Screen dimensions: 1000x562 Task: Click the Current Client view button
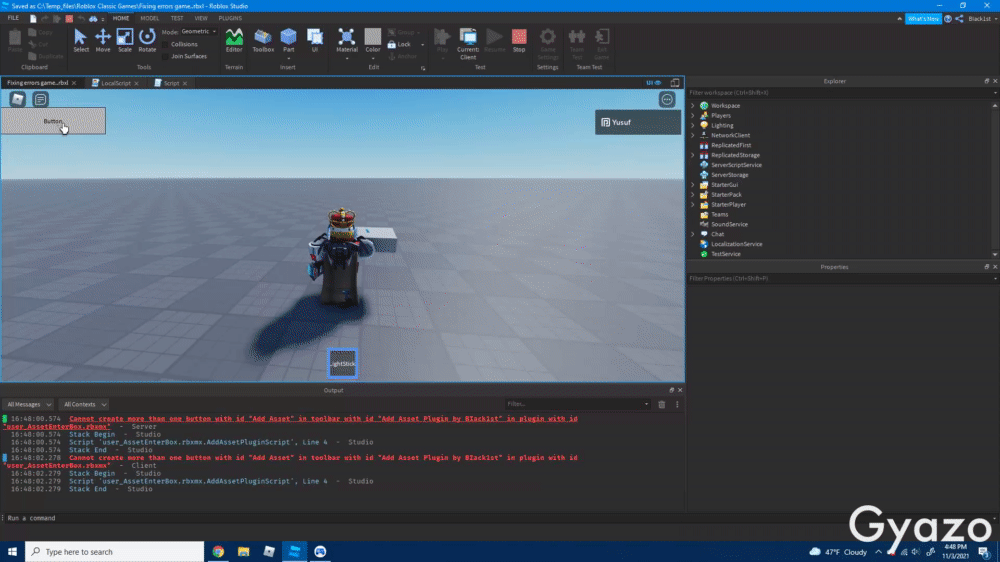[x=467, y=43]
